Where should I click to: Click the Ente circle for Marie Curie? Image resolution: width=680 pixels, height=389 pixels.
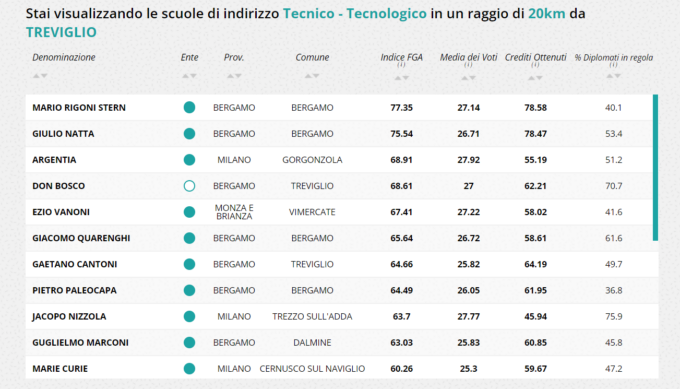click(189, 369)
